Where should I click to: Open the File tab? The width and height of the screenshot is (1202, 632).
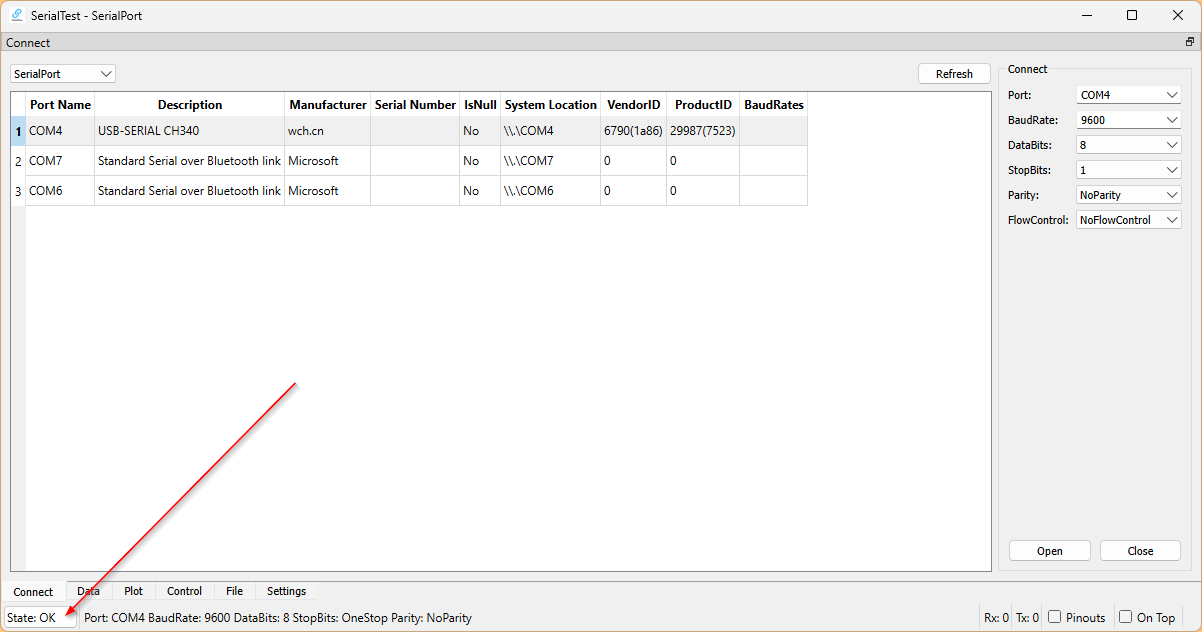tap(234, 591)
